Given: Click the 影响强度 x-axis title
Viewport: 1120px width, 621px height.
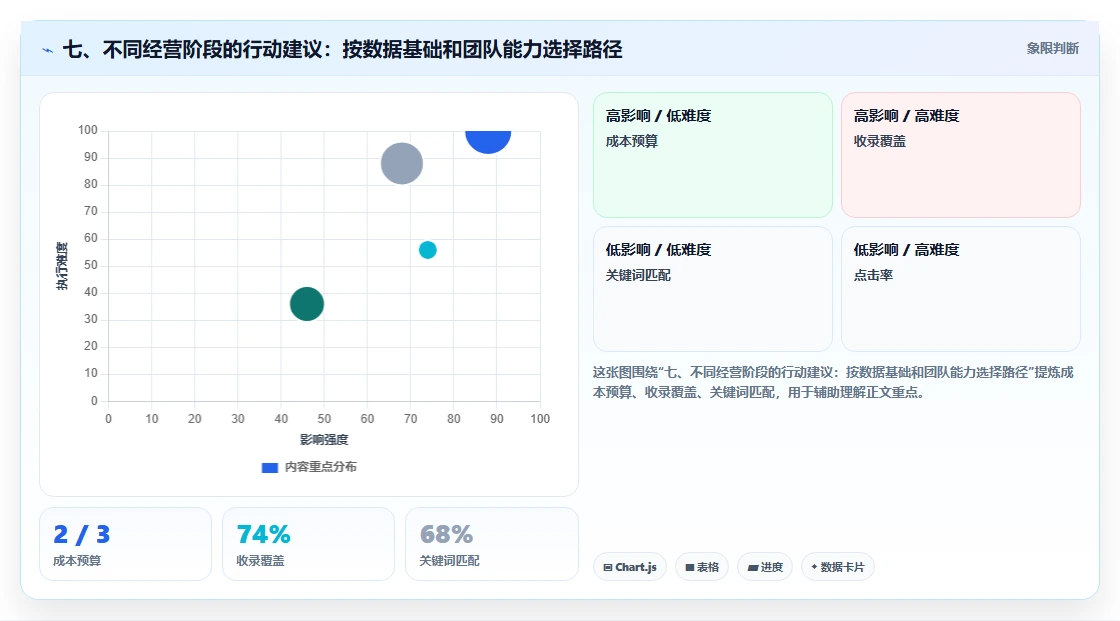Looking at the screenshot, I should pyautogui.click(x=324, y=439).
